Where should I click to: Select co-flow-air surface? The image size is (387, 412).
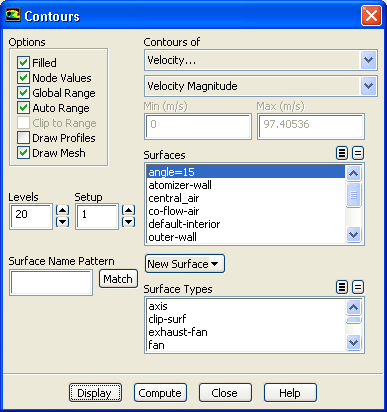click(246, 211)
